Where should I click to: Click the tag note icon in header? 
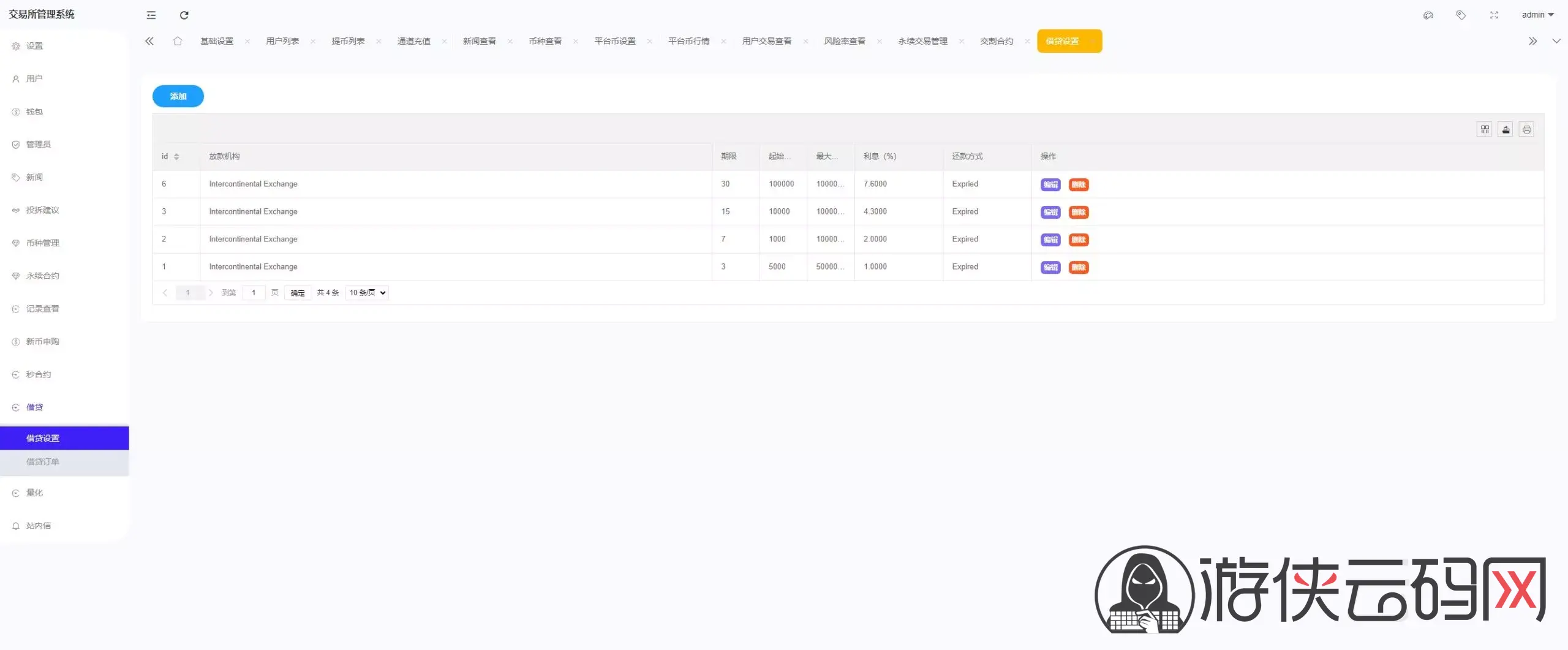pos(1461,15)
